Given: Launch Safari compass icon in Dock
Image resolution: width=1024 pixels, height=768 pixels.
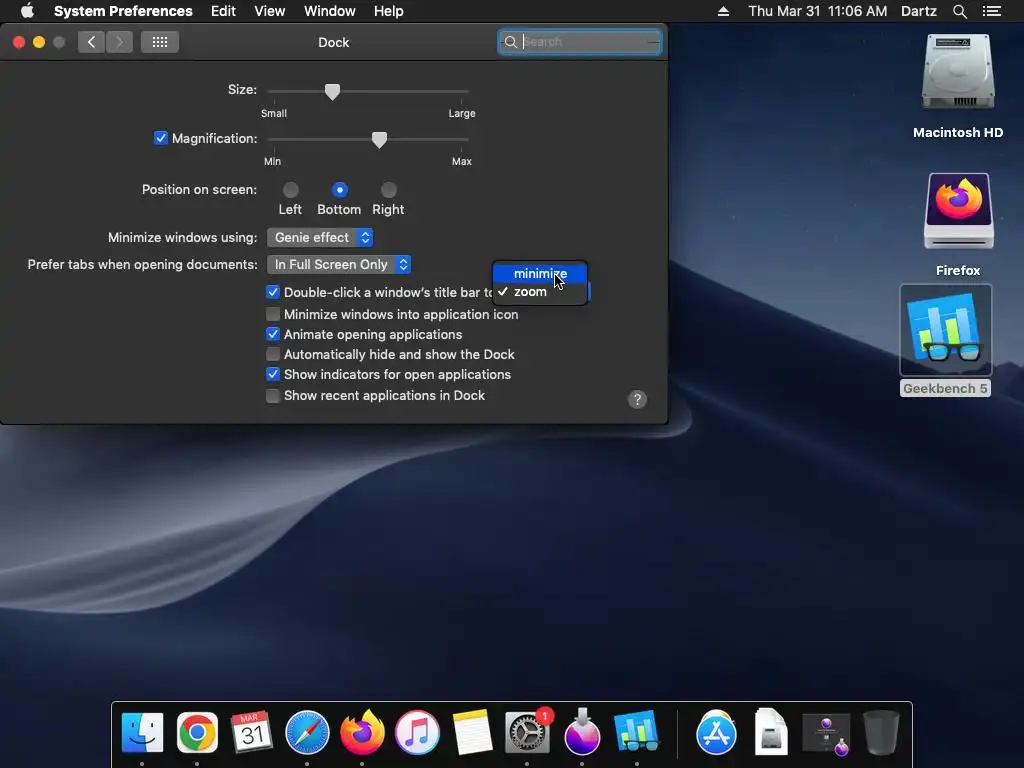Looking at the screenshot, I should tap(307, 732).
